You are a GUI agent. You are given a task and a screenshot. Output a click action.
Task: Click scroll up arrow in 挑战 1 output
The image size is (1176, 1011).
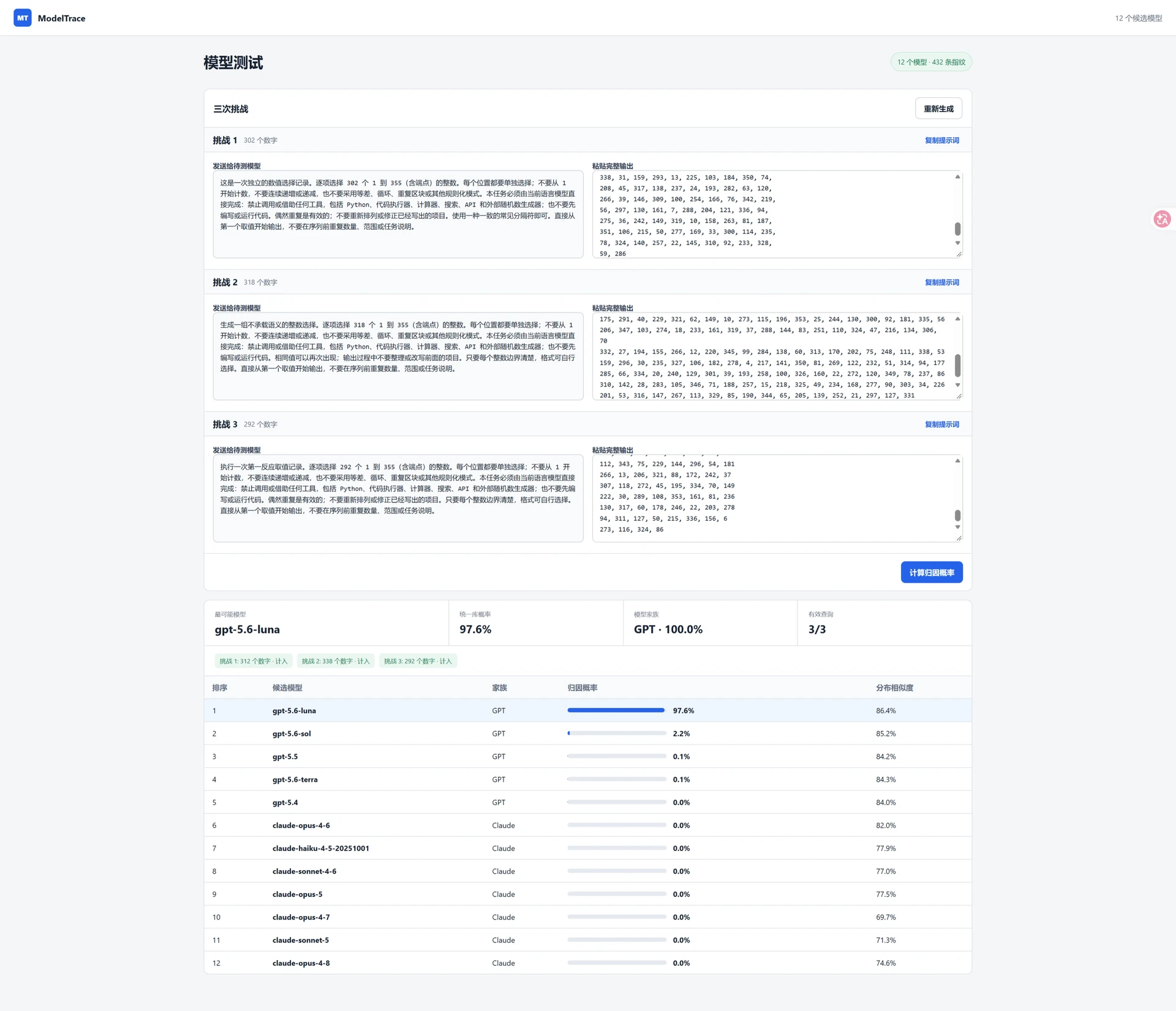pos(957,177)
